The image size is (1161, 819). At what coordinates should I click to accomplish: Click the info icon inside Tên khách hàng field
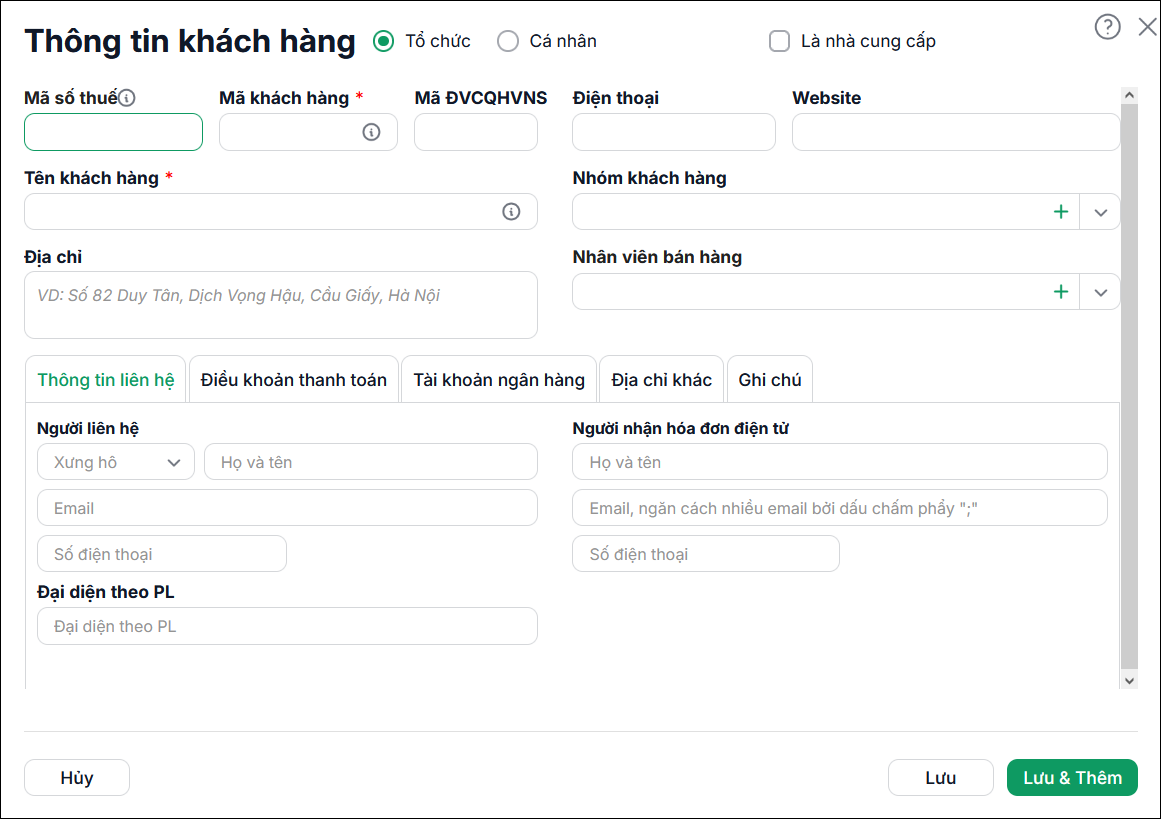pyautogui.click(x=511, y=212)
